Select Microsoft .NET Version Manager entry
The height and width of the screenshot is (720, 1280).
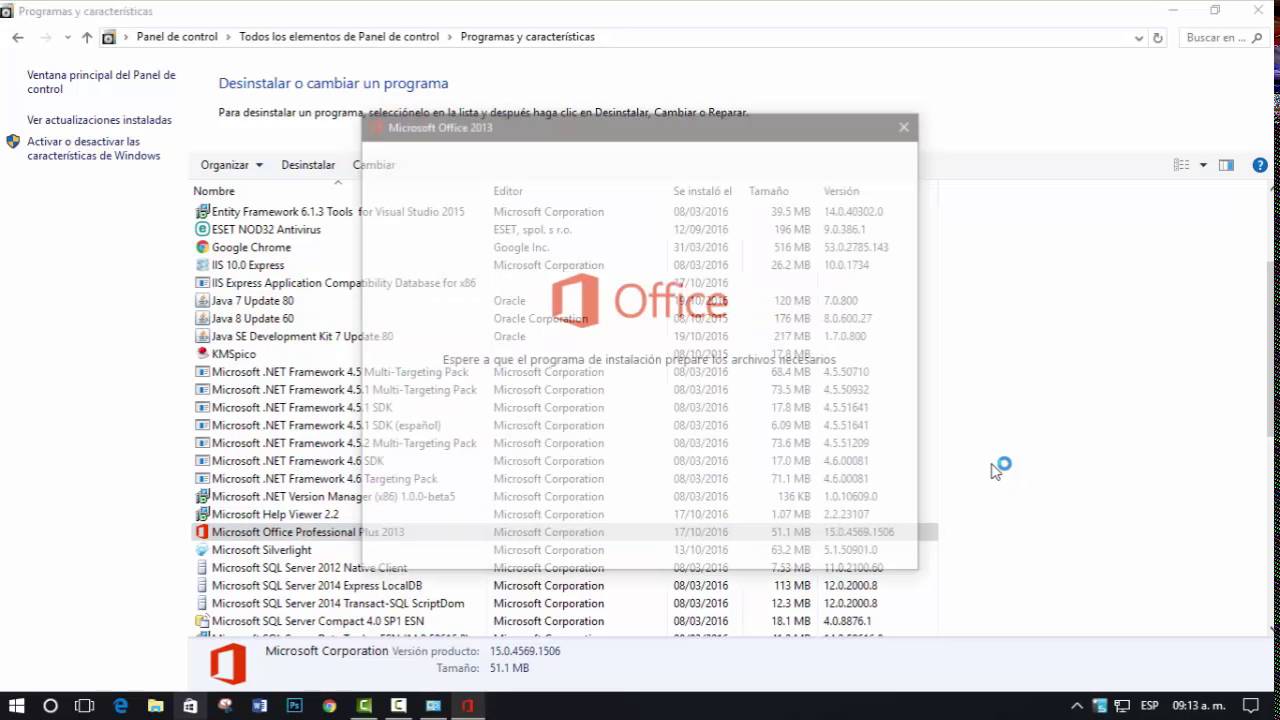pos(565,497)
